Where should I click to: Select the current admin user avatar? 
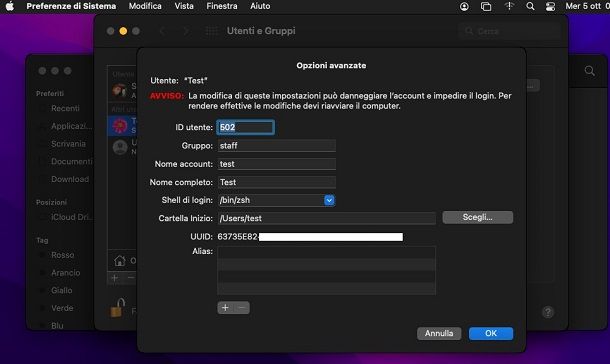[120, 90]
